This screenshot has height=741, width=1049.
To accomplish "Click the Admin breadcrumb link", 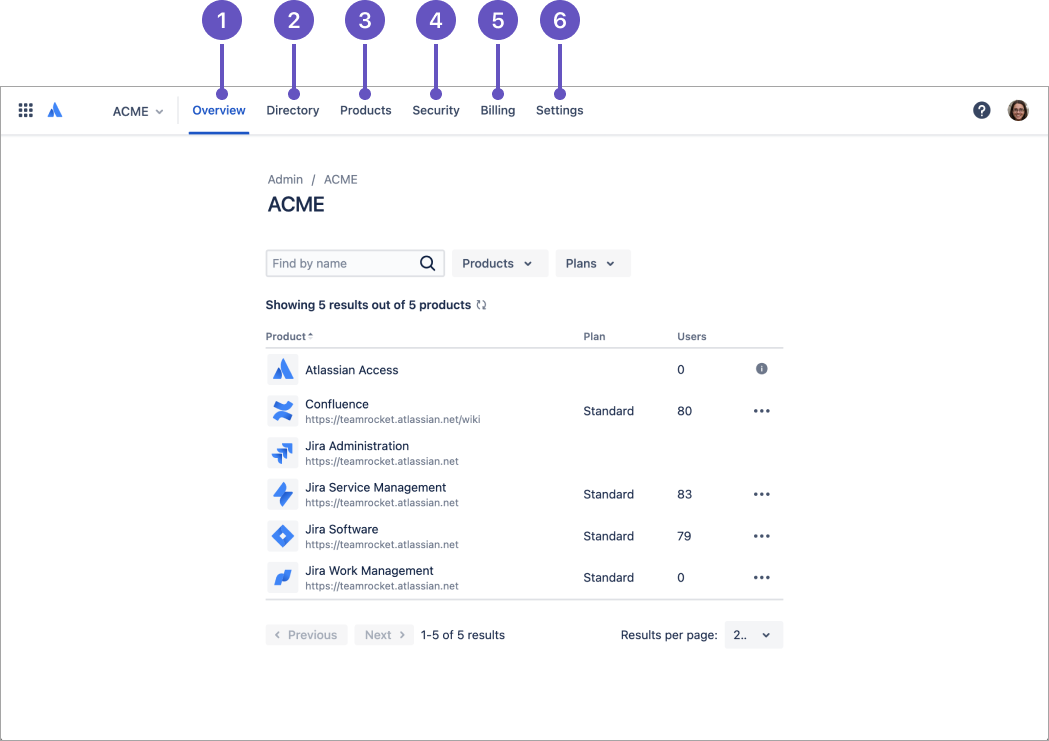I will (x=285, y=179).
